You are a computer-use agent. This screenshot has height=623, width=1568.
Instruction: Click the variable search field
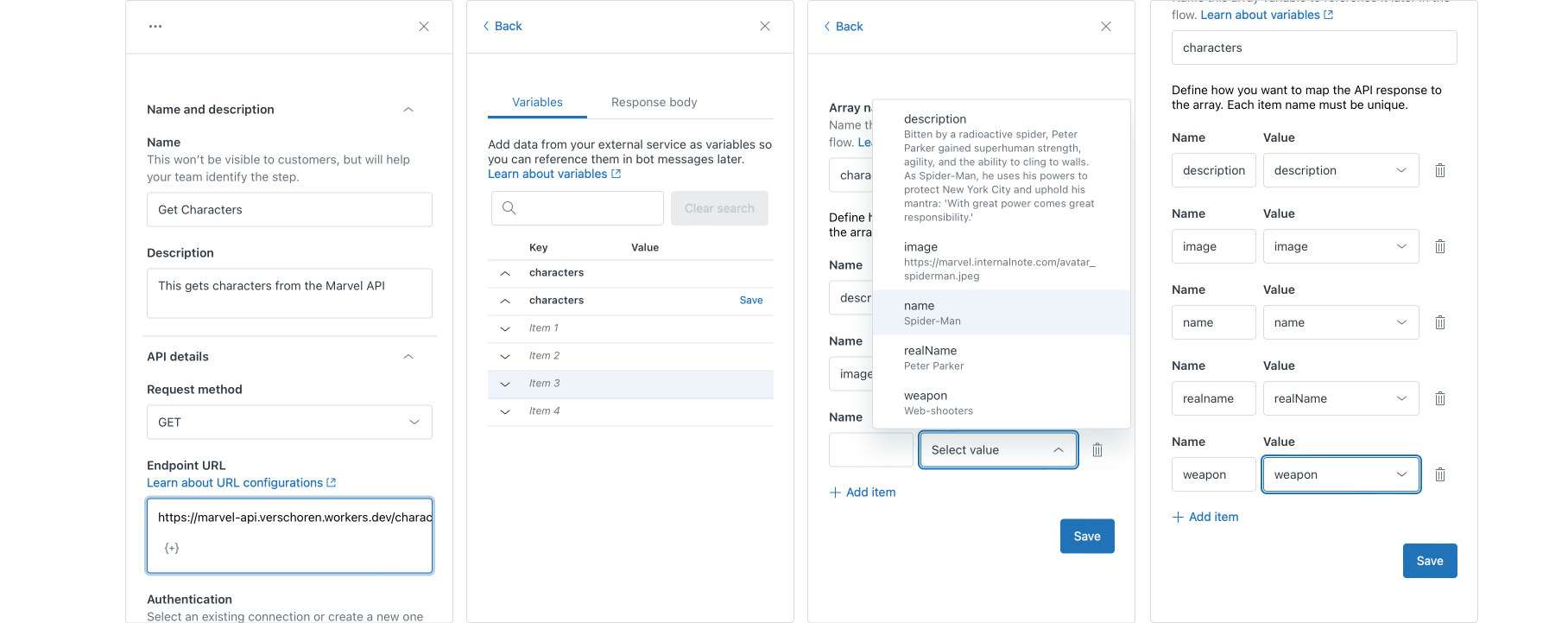tap(578, 208)
